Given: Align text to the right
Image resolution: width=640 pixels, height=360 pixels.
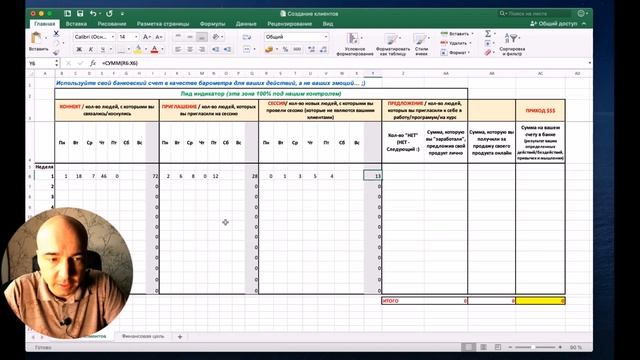Looking at the screenshot, I should [x=202, y=49].
